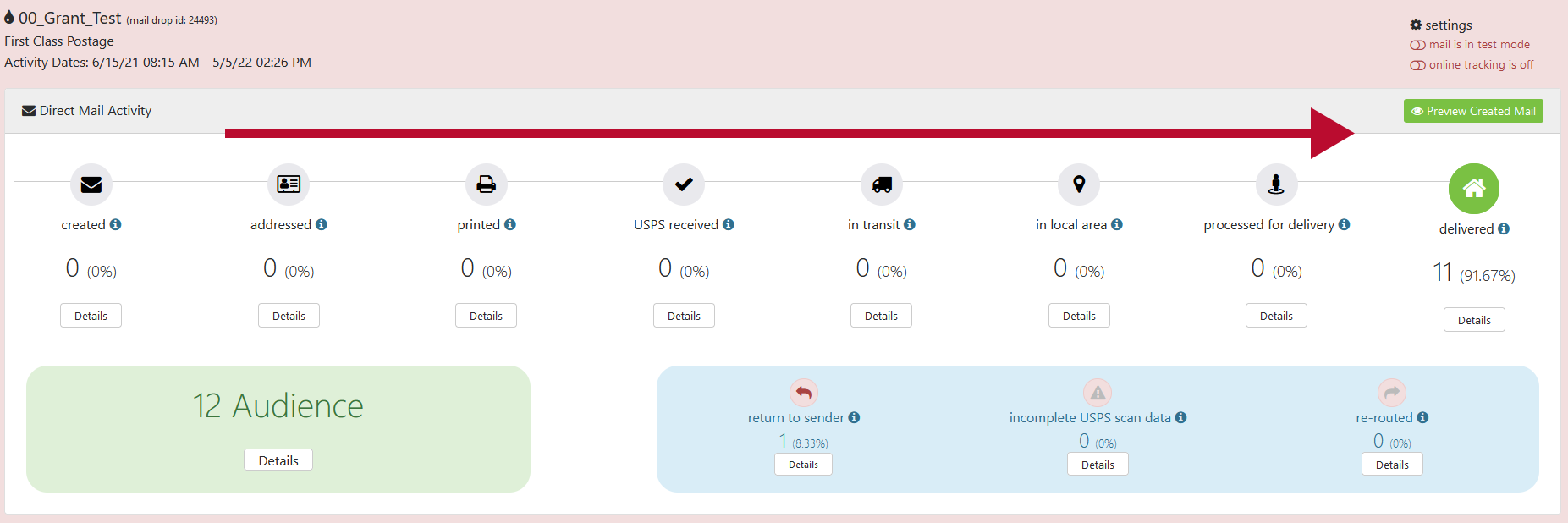1568x523 pixels.
Task: Open Details under 12 Audience
Action: click(278, 460)
